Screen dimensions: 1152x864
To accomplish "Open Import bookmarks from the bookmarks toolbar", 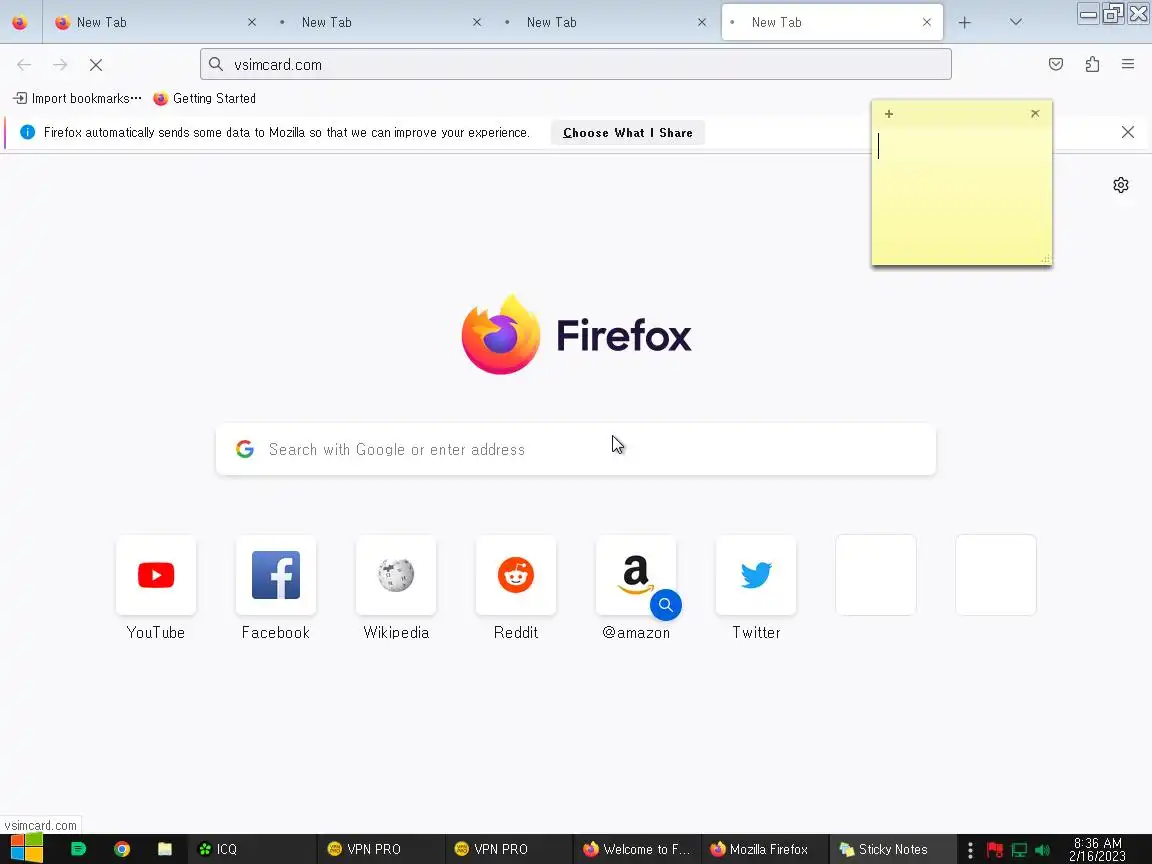I will tap(77, 98).
